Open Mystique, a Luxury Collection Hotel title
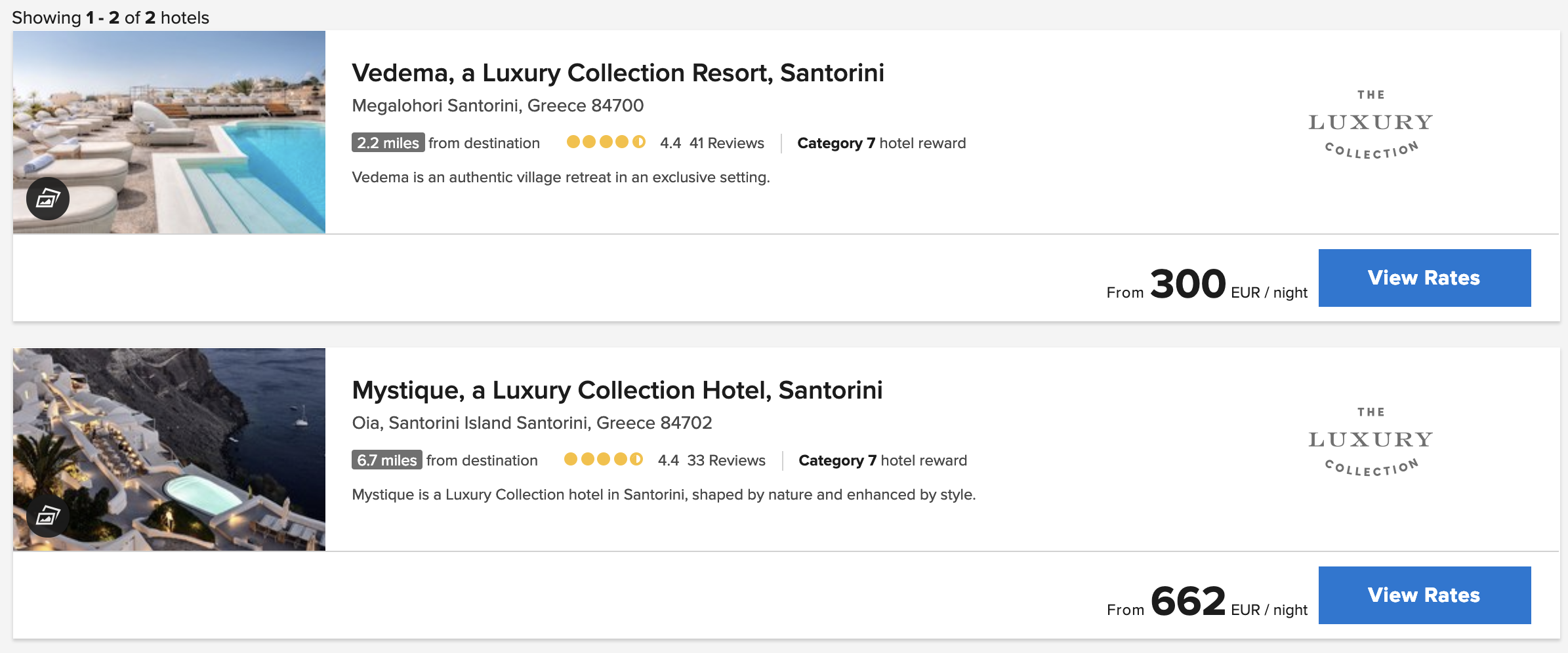1568x653 pixels. (617, 390)
